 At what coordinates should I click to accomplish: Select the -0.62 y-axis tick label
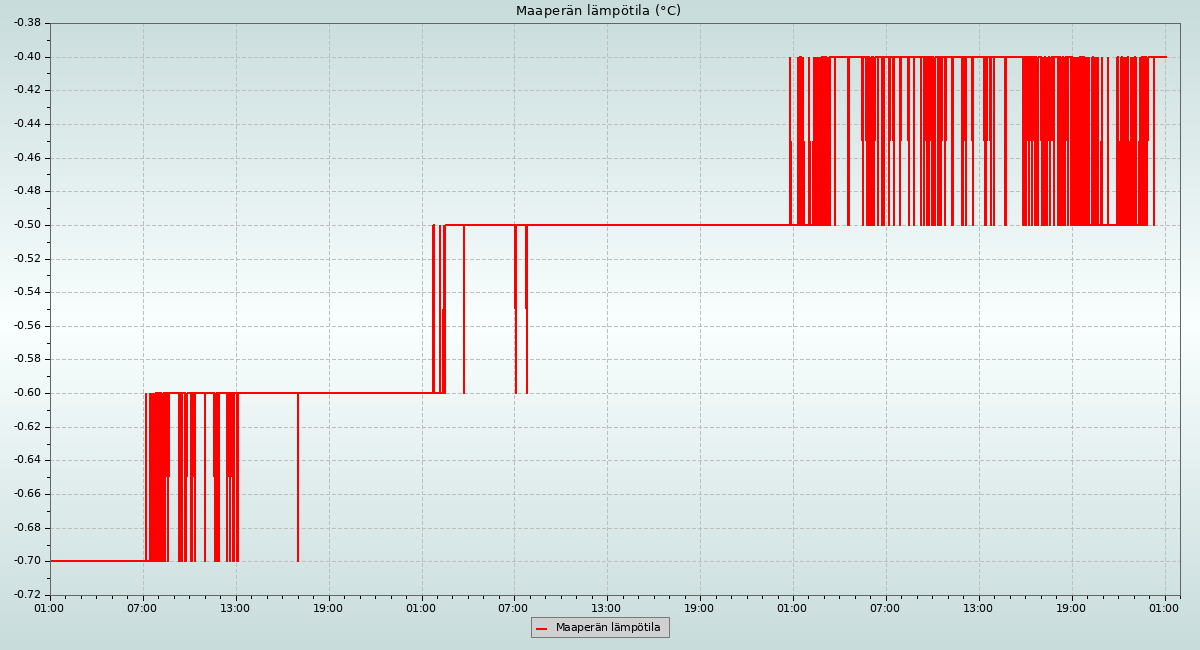tap(28, 426)
